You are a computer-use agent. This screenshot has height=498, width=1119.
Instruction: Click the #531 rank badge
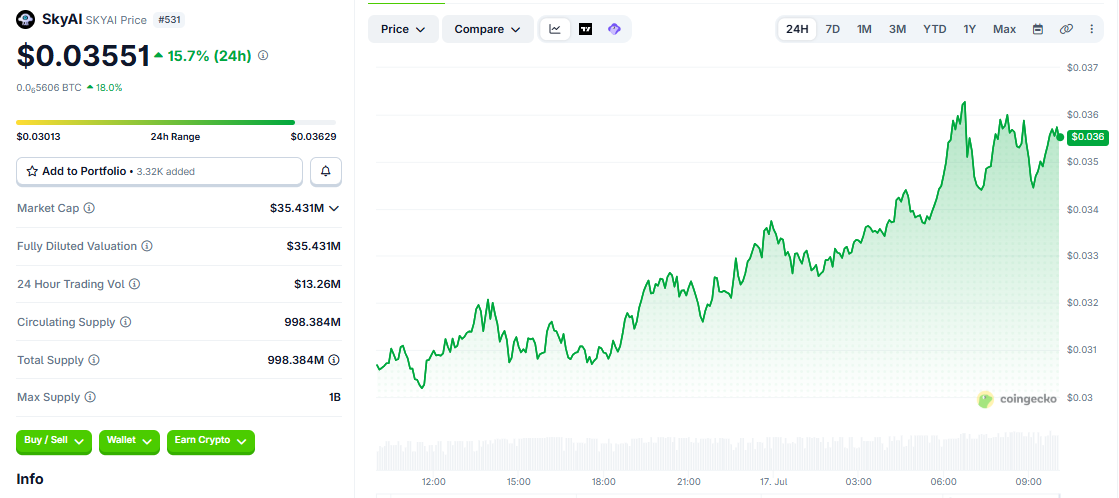click(169, 20)
